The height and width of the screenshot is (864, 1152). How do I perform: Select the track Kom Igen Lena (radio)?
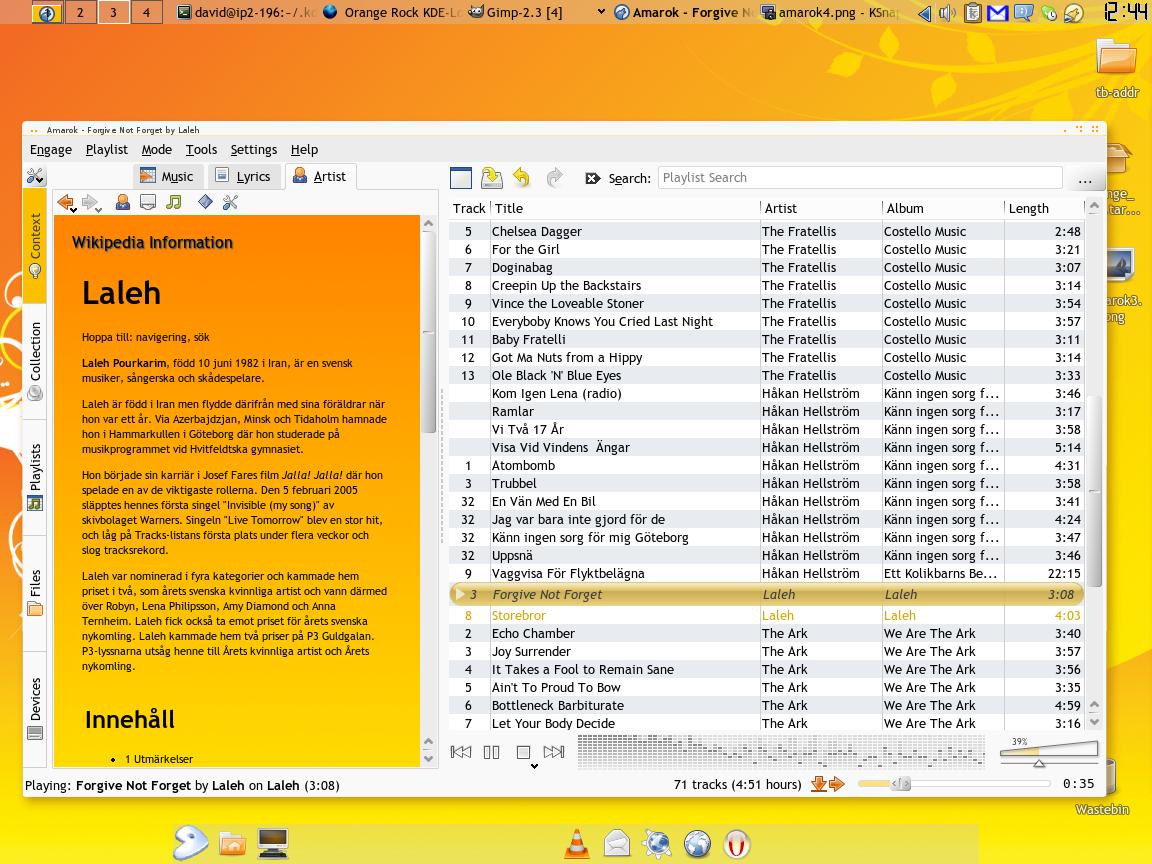pyautogui.click(x=766, y=393)
